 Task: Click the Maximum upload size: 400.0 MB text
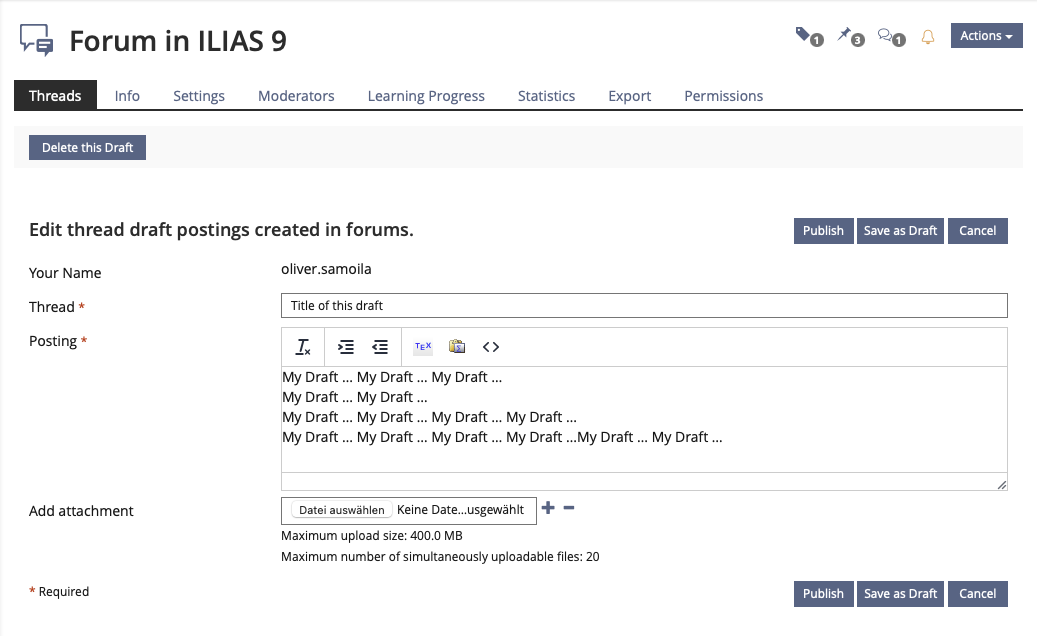[x=372, y=536]
